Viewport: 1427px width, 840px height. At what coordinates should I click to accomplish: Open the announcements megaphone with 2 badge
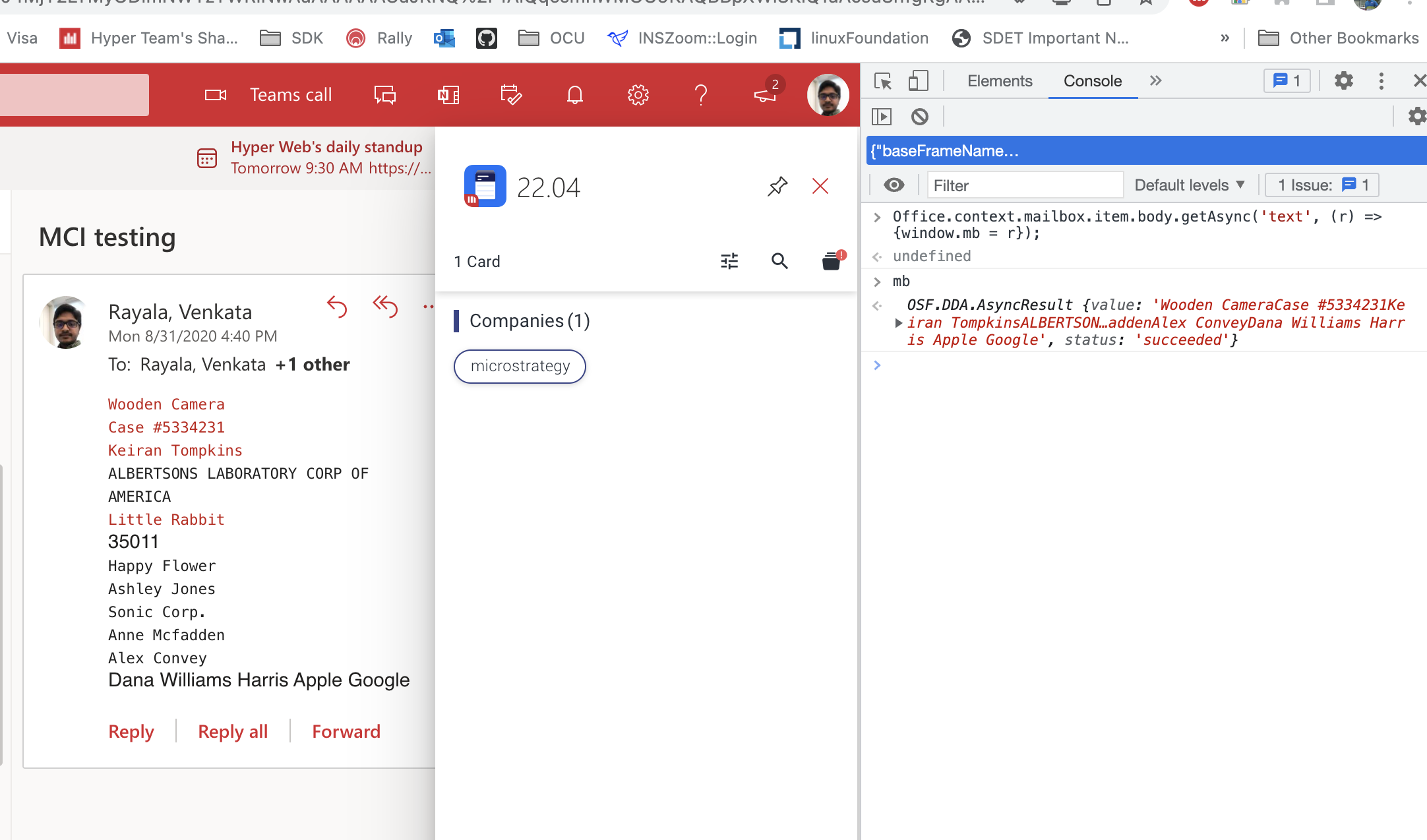[764, 94]
